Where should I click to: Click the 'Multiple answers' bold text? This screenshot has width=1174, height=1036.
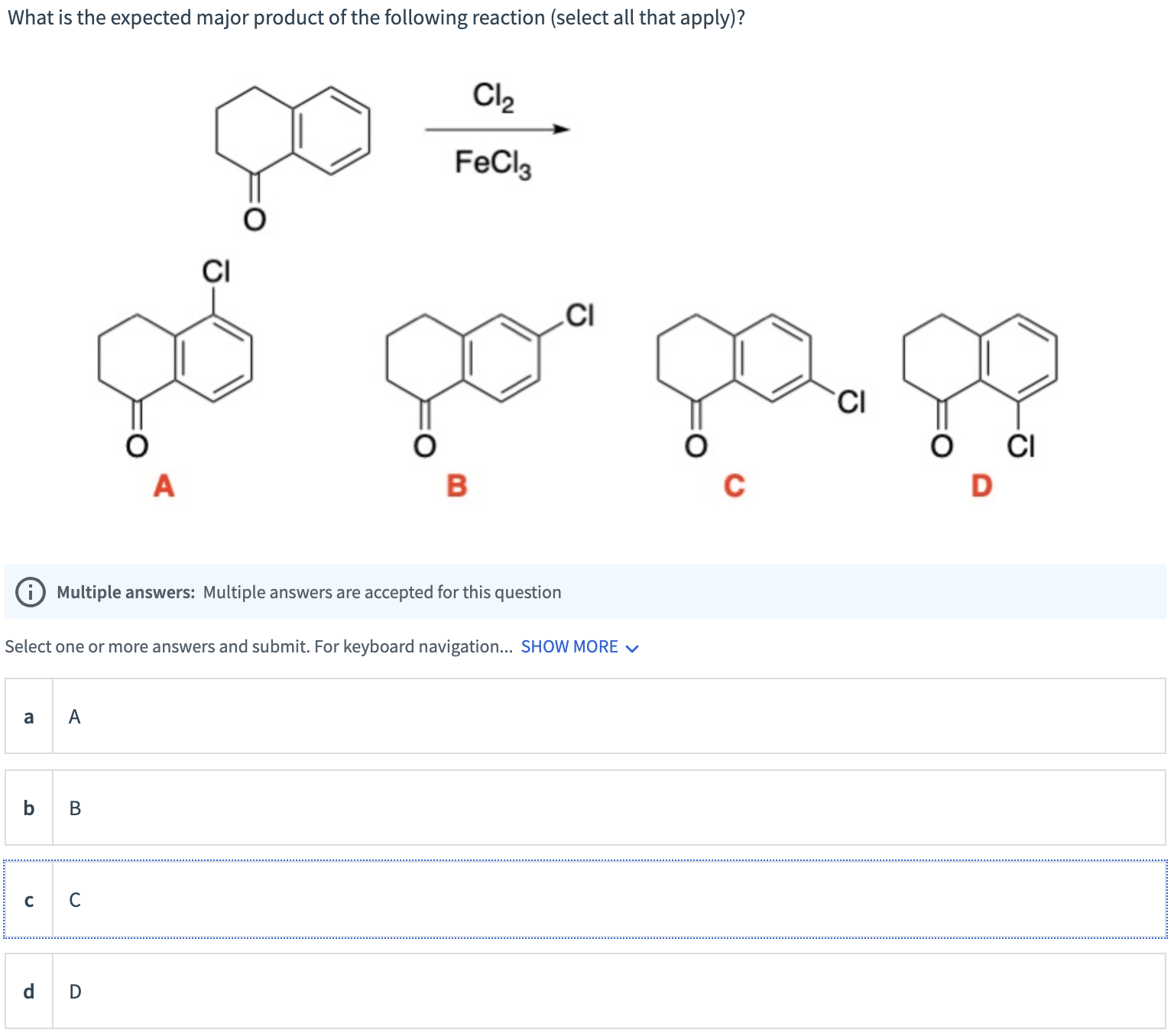[125, 591]
